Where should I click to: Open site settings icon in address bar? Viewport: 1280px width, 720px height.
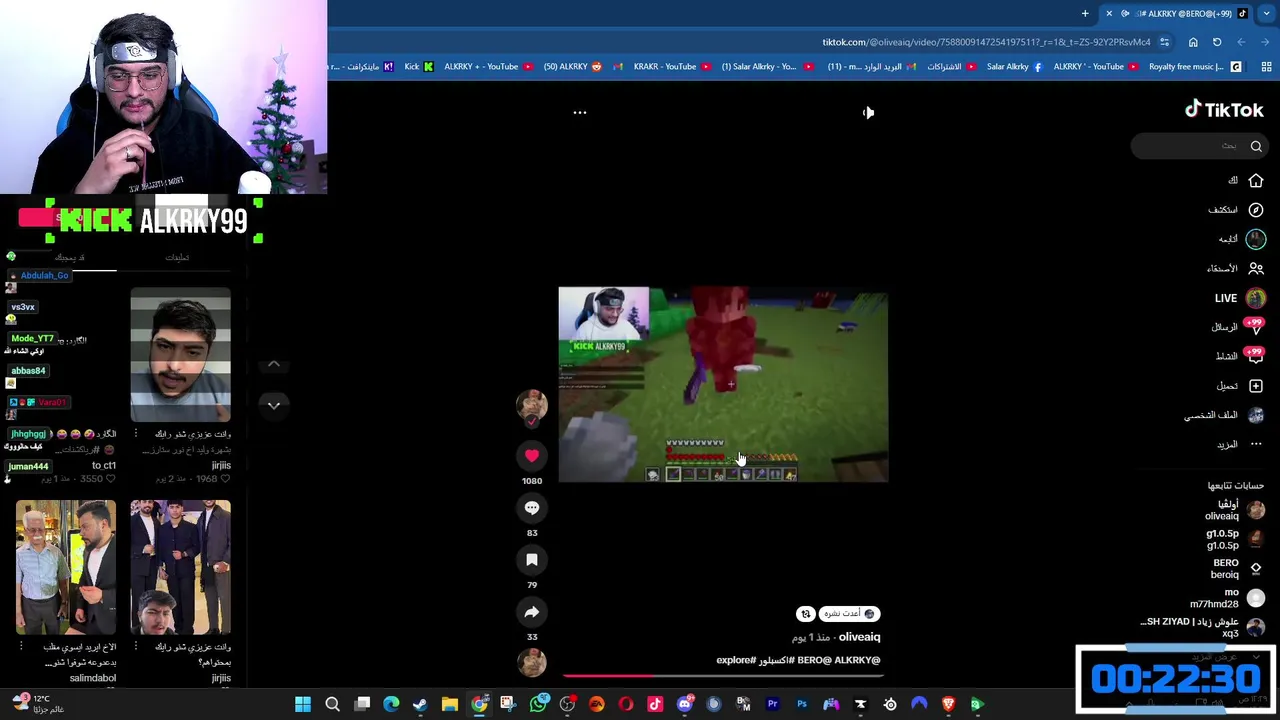point(1165,42)
